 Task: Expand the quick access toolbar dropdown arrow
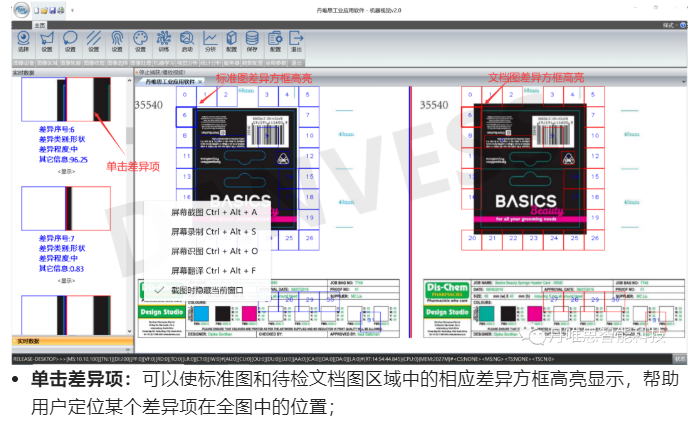click(72, 10)
